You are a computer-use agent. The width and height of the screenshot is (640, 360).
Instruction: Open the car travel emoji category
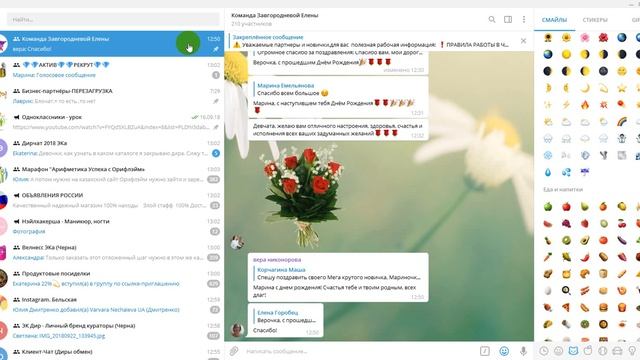tap(617, 351)
